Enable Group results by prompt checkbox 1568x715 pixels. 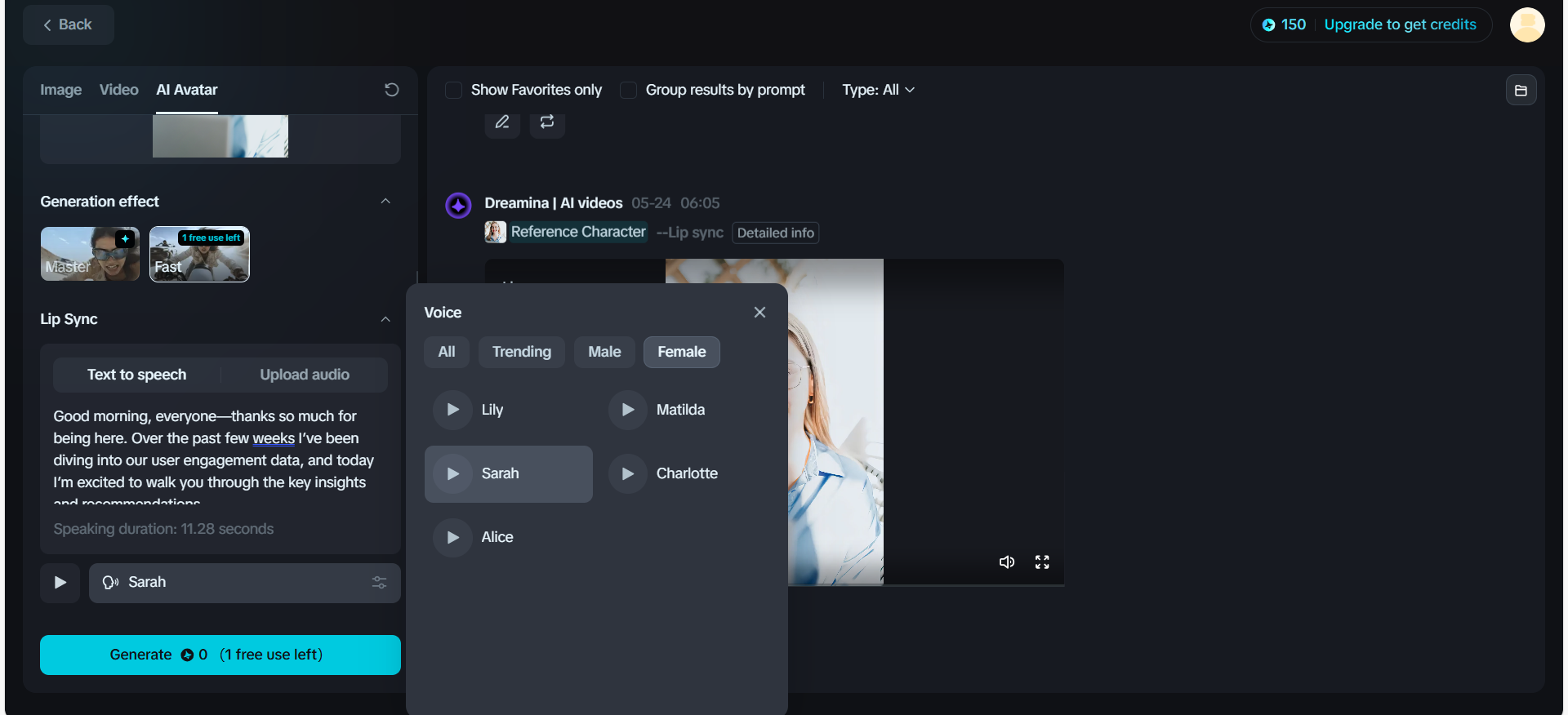point(628,90)
